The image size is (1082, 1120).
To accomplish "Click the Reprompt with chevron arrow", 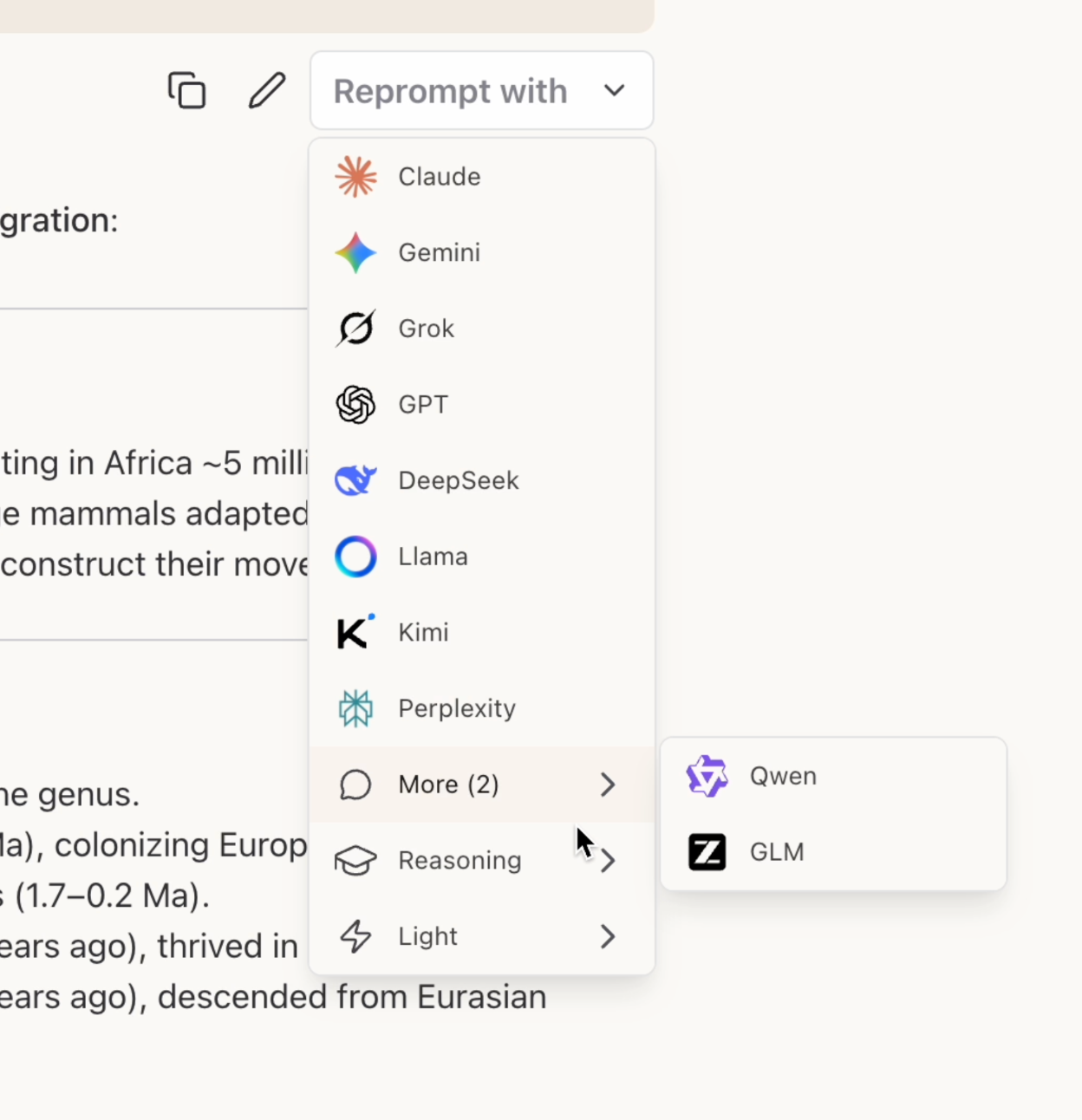I will click(615, 90).
